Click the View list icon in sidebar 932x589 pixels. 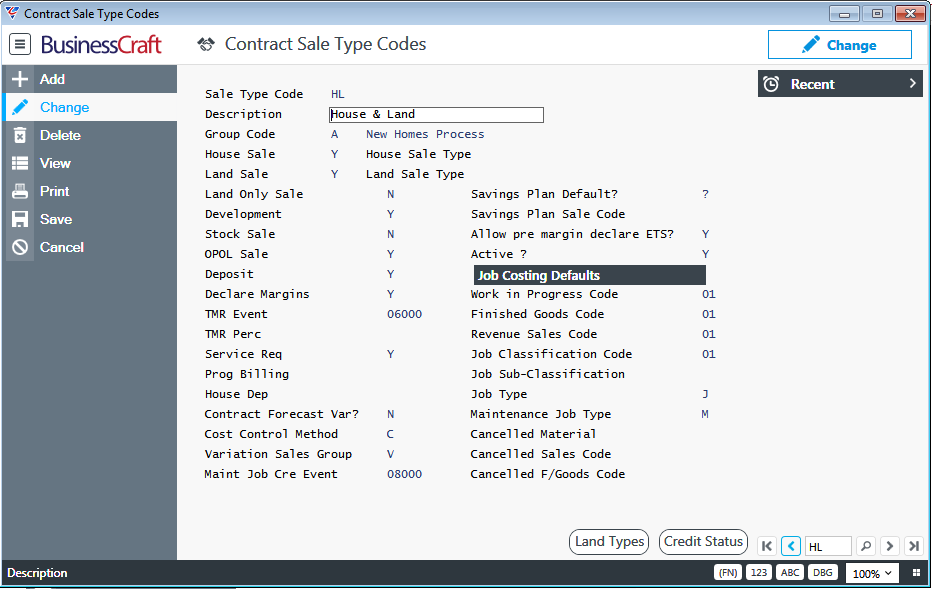[20, 163]
